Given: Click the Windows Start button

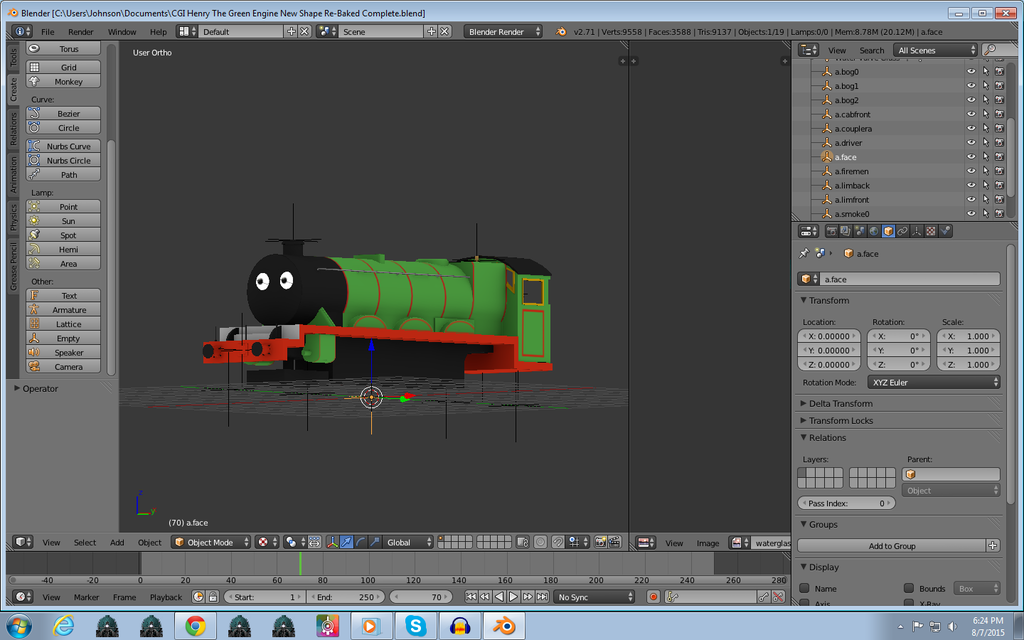Looking at the screenshot, I should [18, 626].
